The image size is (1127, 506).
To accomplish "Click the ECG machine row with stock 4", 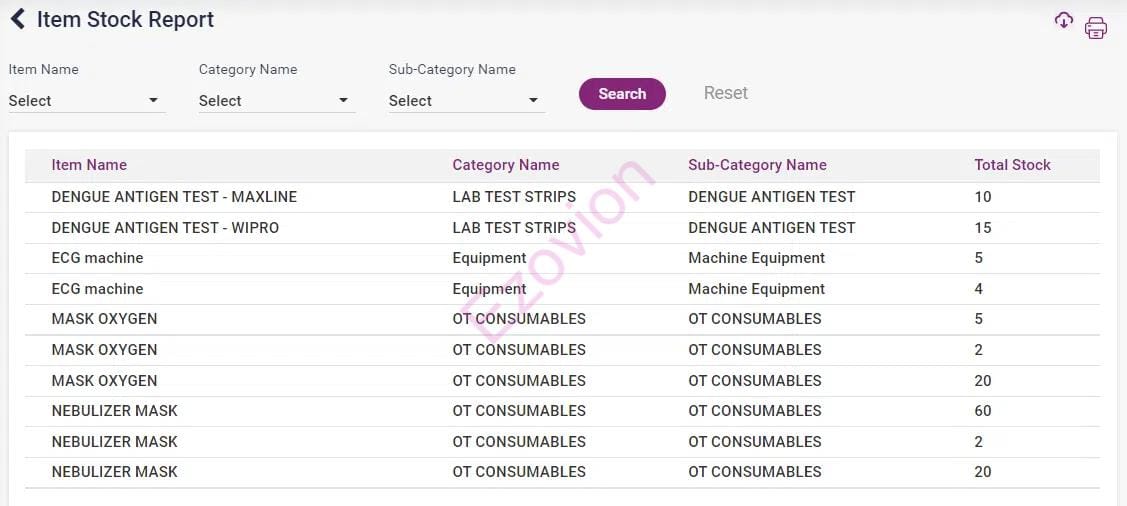I will (x=97, y=289).
